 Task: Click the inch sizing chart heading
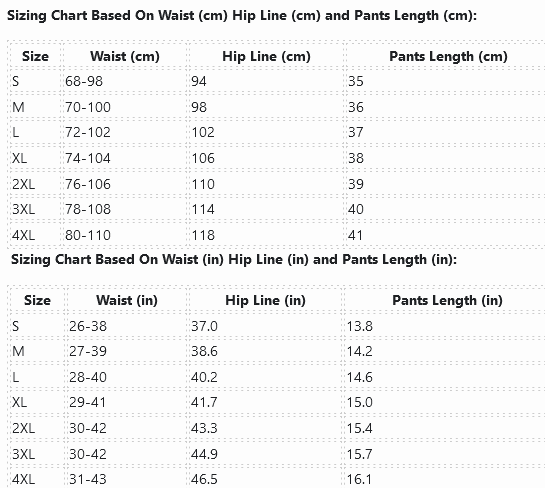pos(234,260)
